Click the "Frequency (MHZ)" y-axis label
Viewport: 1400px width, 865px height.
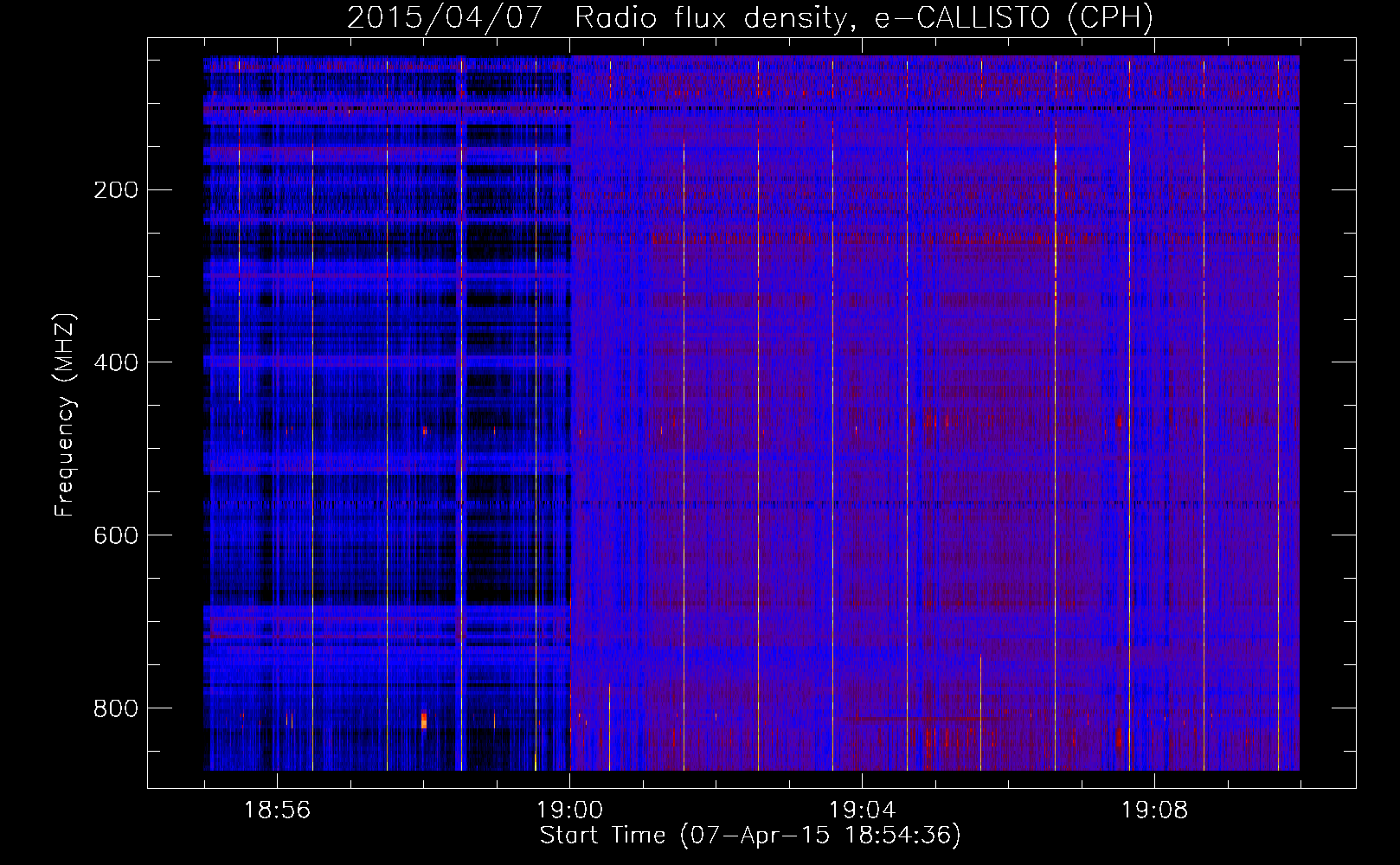pos(66,414)
